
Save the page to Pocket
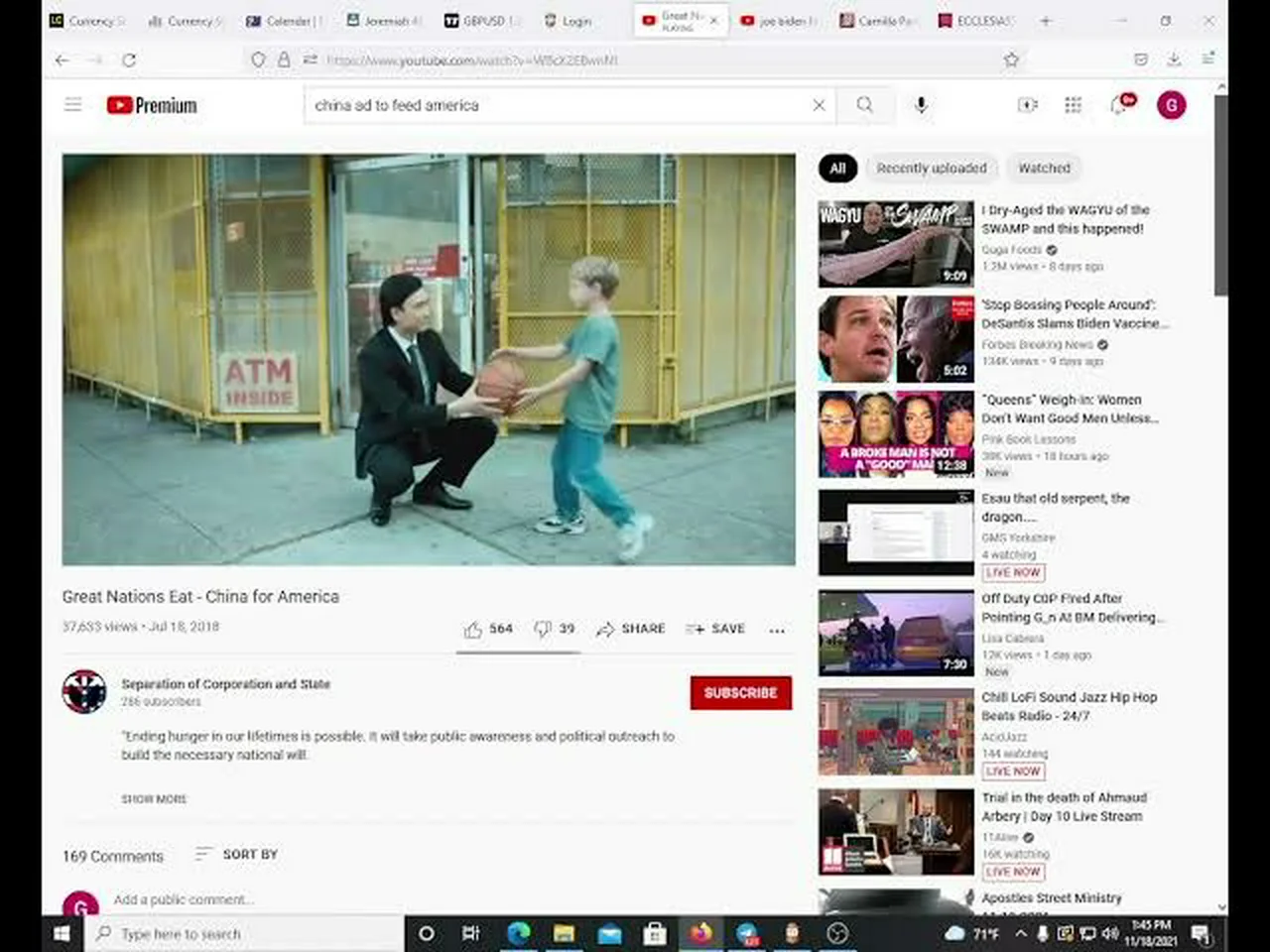1141,60
